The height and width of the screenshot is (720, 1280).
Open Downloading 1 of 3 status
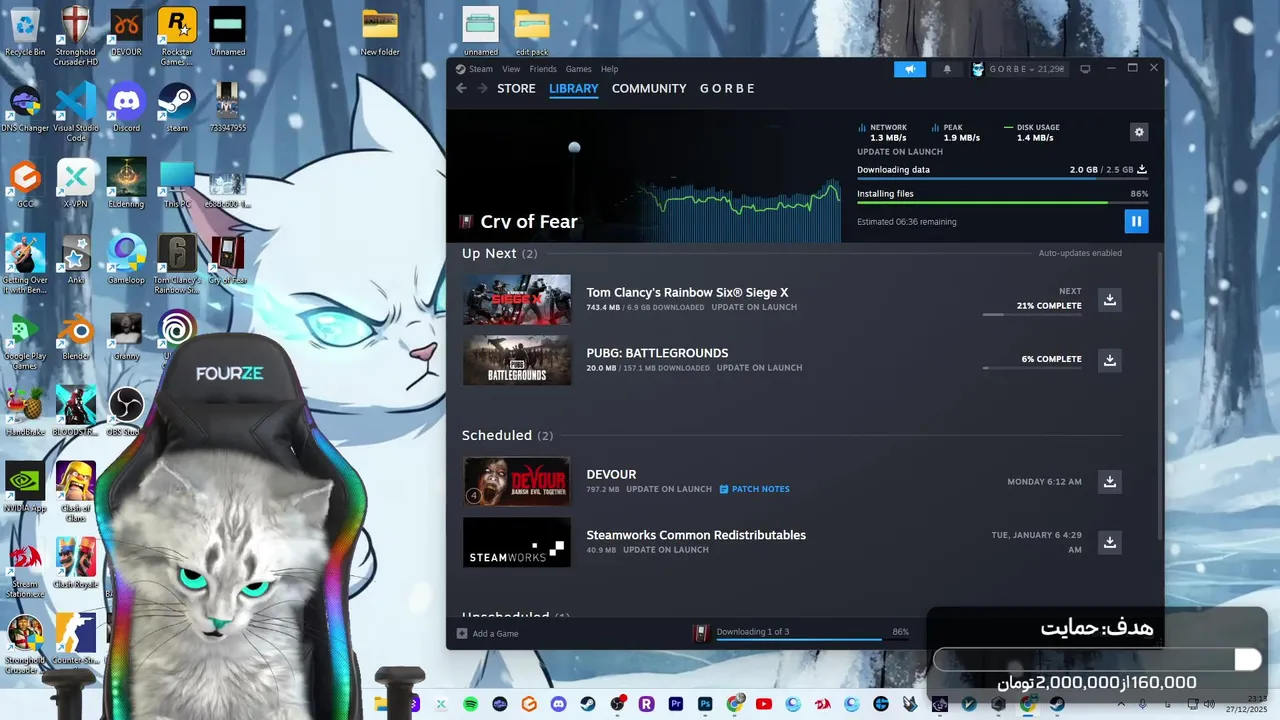tap(802, 632)
